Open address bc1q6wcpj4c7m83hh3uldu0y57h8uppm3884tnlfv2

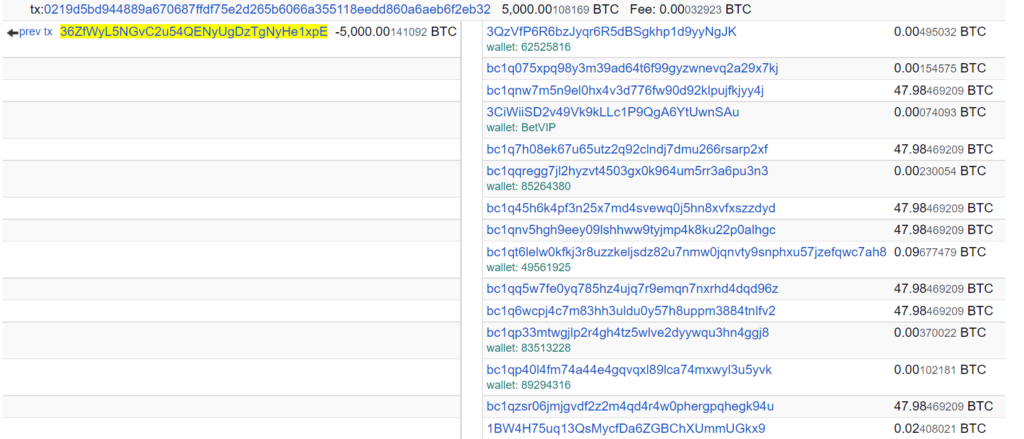(x=631, y=310)
